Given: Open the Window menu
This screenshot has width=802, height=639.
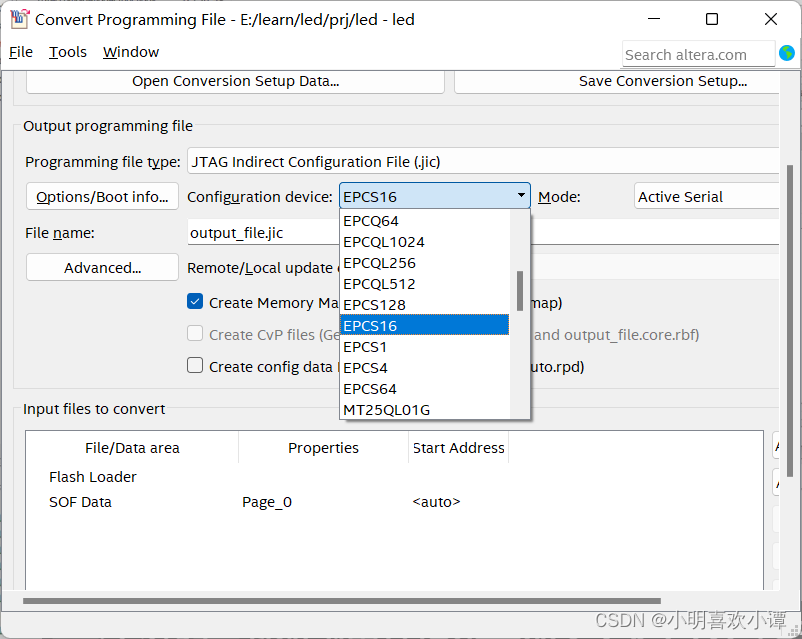Looking at the screenshot, I should click(x=131, y=52).
